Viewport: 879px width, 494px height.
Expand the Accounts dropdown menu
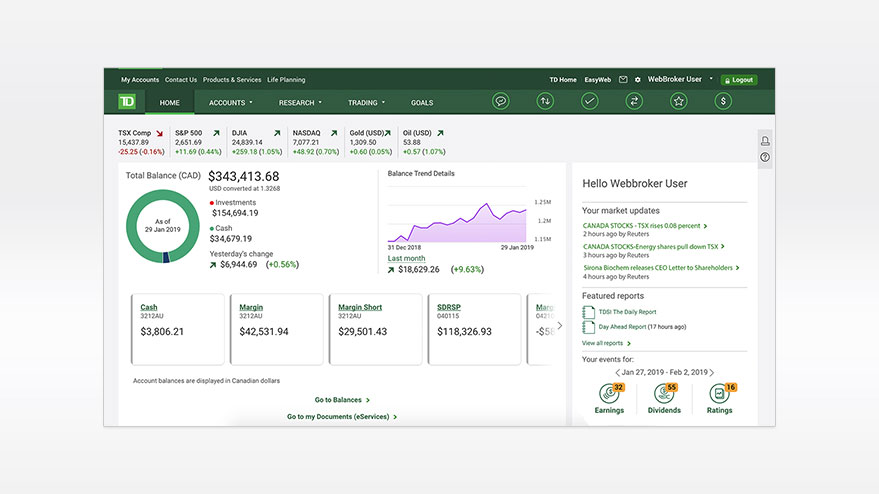click(x=230, y=103)
